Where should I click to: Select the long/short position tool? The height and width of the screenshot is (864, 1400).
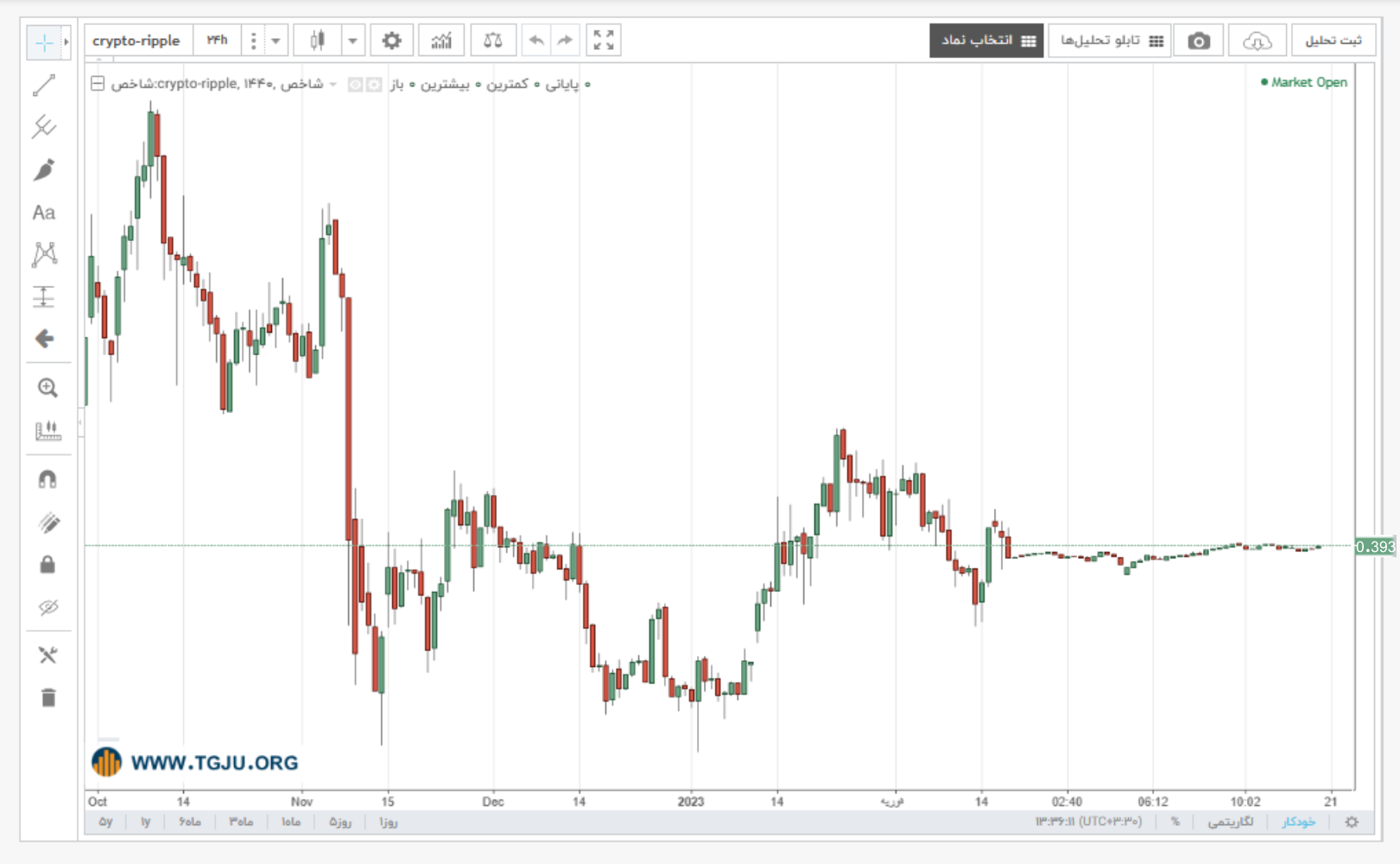(44, 296)
